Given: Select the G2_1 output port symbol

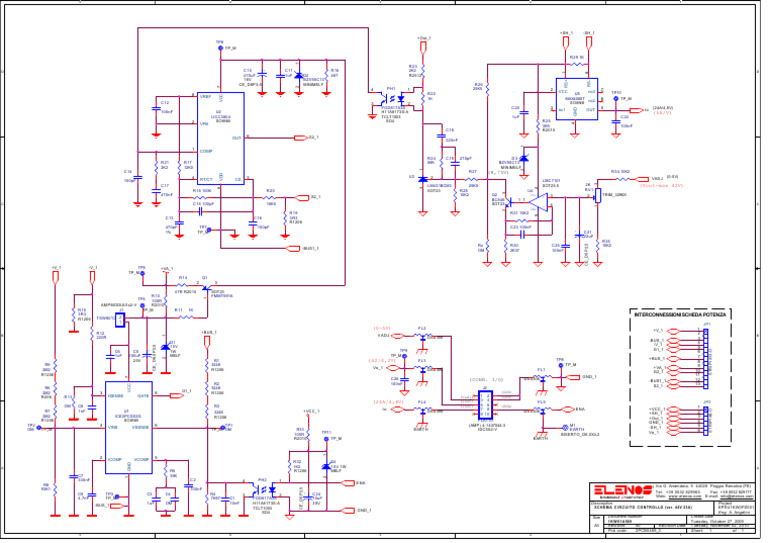Looking at the screenshot, I should [x=300, y=138].
